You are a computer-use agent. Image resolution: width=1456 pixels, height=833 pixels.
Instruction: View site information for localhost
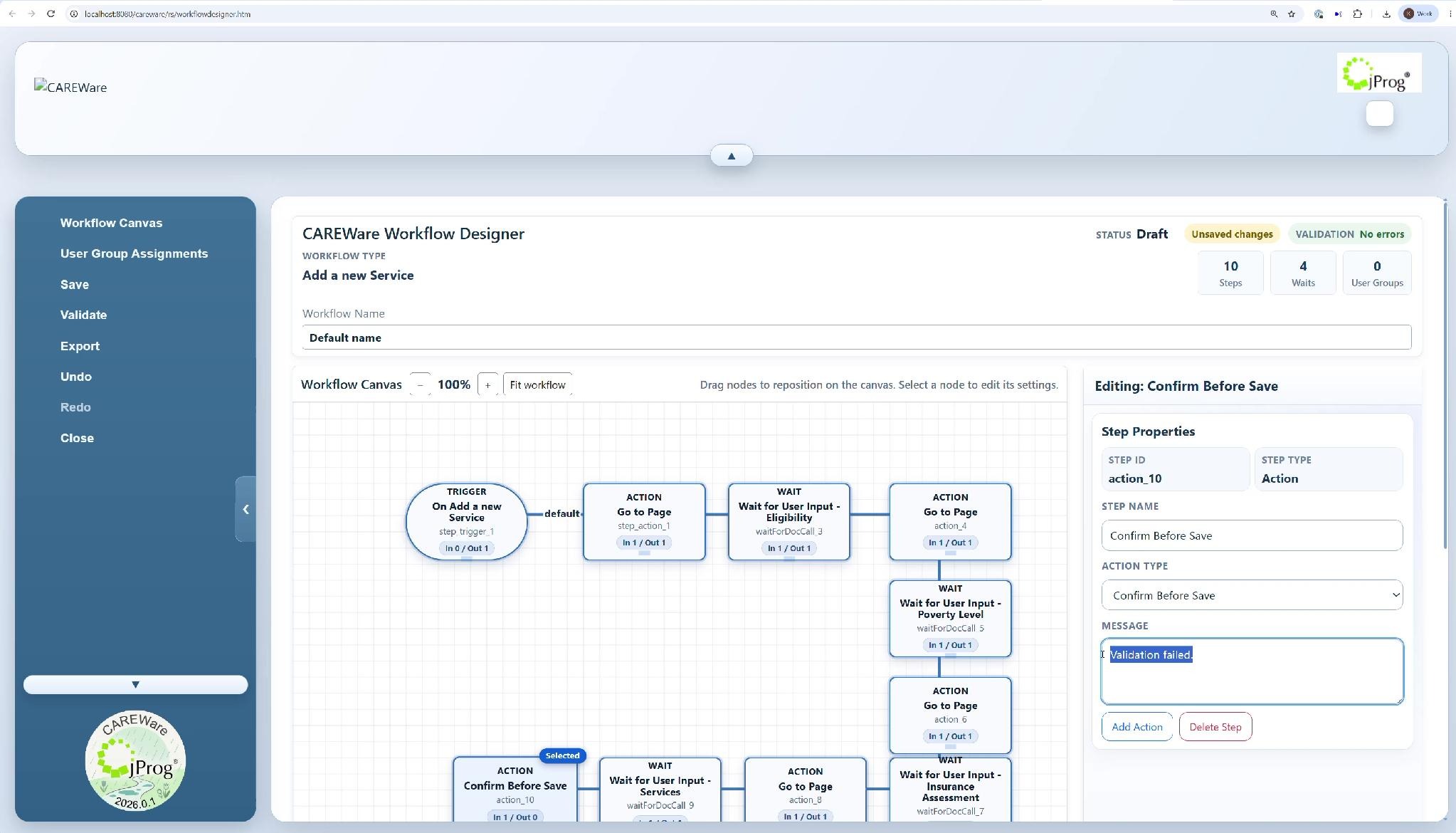(x=73, y=14)
